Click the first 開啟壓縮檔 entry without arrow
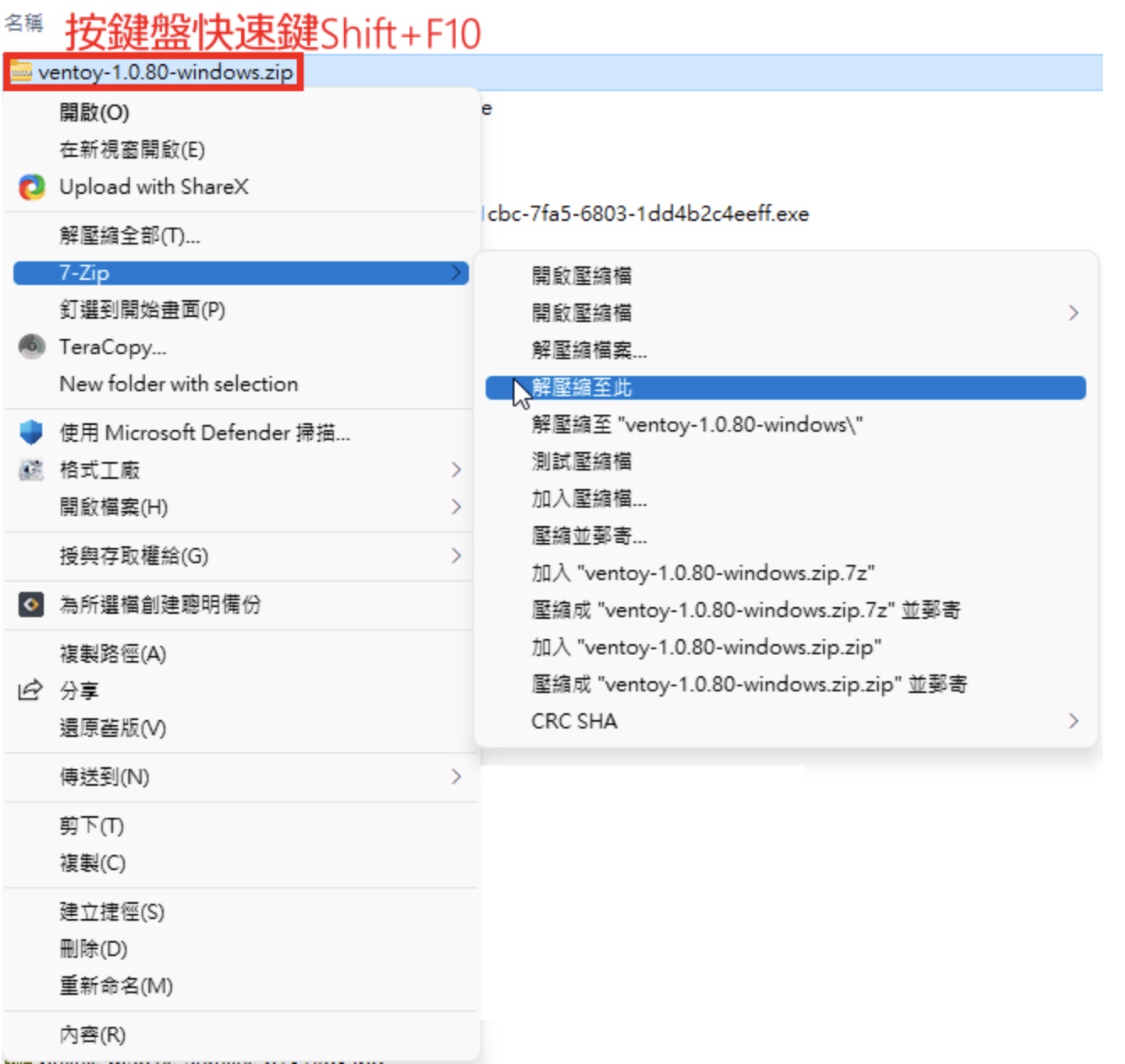Image resolution: width=1125 pixels, height=1064 pixels. [786, 276]
